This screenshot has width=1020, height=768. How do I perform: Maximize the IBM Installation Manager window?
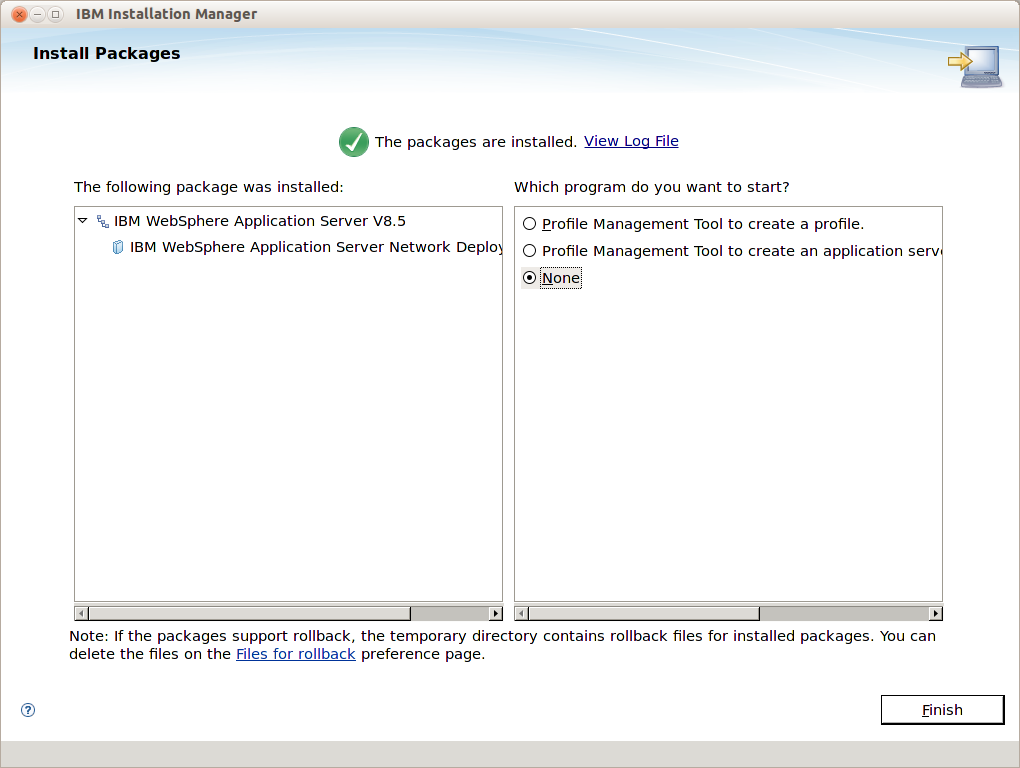(x=56, y=14)
